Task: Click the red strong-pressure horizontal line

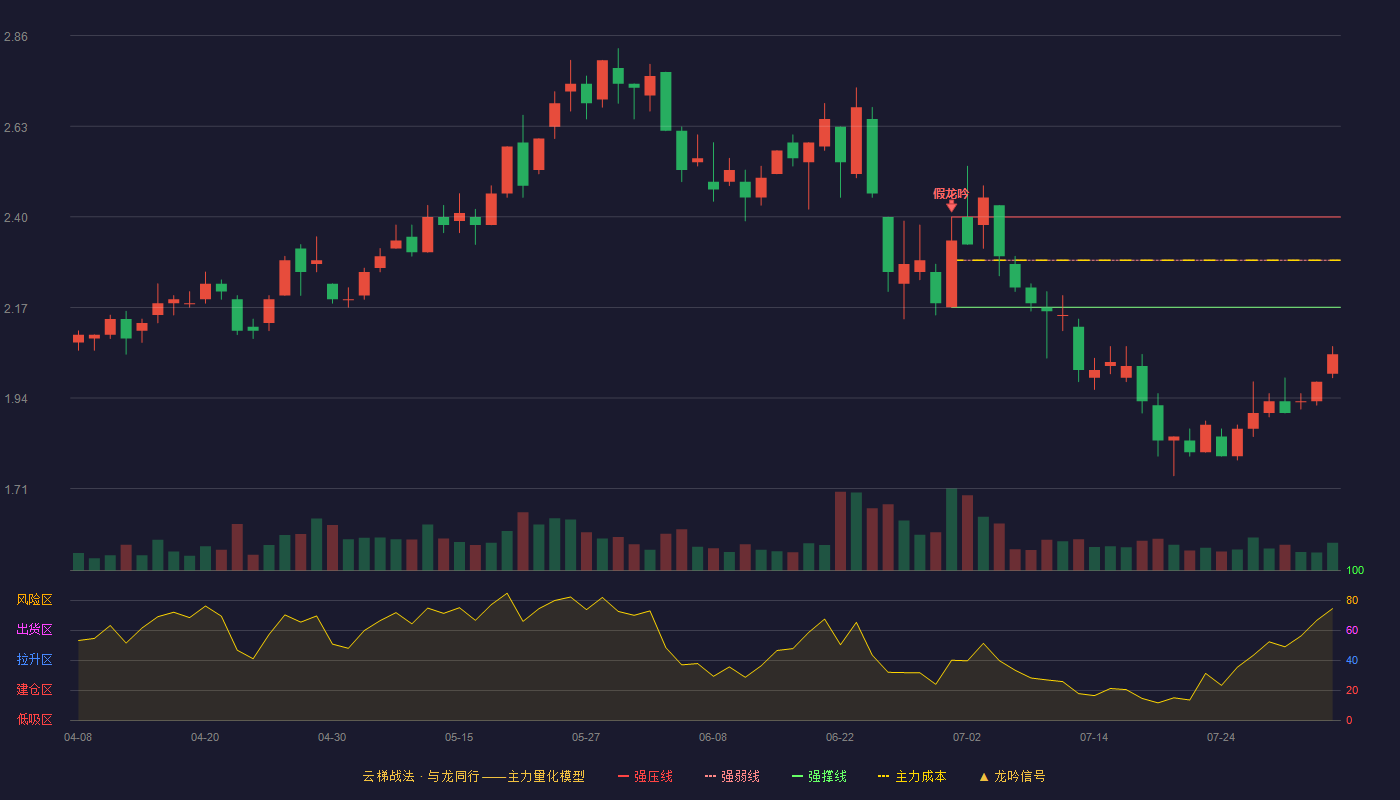Action: click(x=1148, y=217)
